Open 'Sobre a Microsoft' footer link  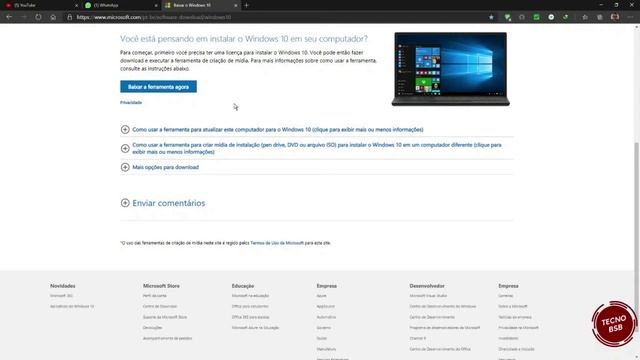(x=513, y=306)
